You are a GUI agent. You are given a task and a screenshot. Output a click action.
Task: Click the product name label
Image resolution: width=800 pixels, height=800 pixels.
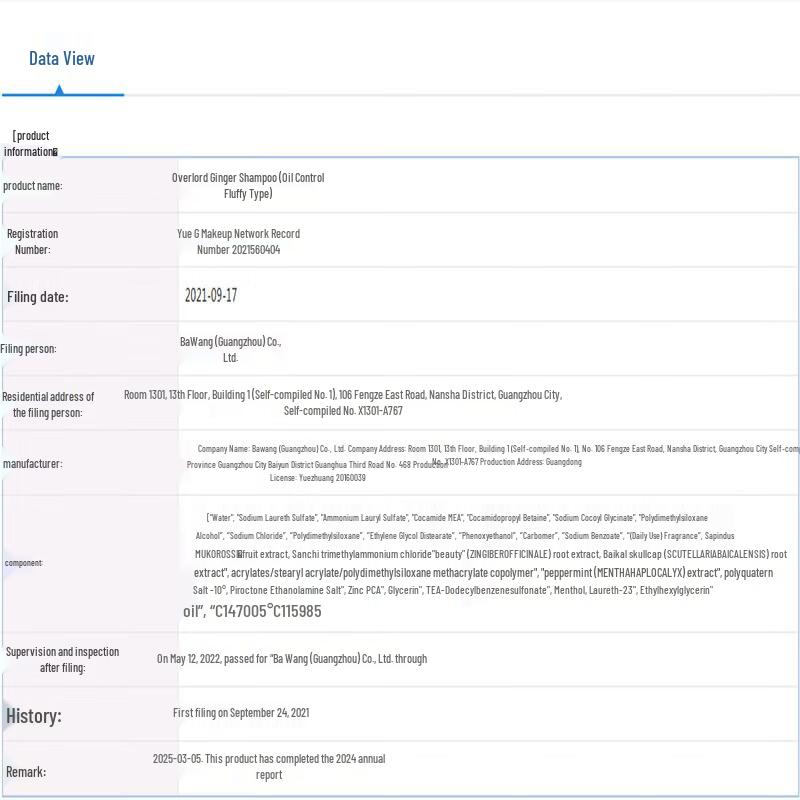[32, 186]
